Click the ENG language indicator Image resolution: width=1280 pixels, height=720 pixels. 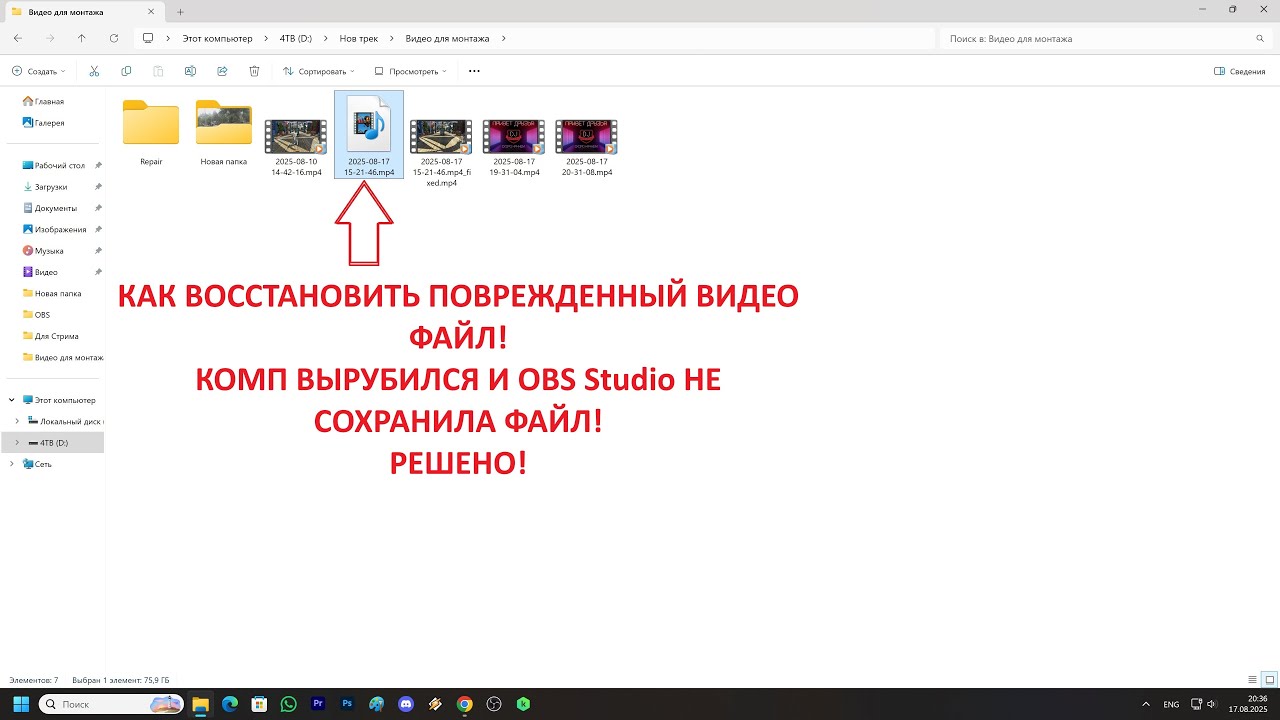click(x=1171, y=704)
